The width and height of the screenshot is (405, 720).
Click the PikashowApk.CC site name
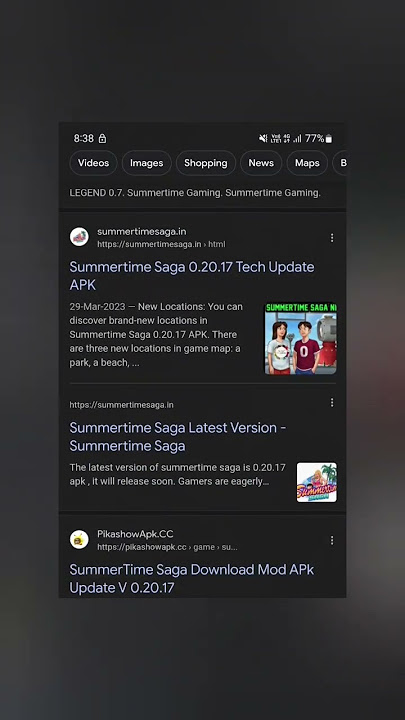tap(135, 534)
